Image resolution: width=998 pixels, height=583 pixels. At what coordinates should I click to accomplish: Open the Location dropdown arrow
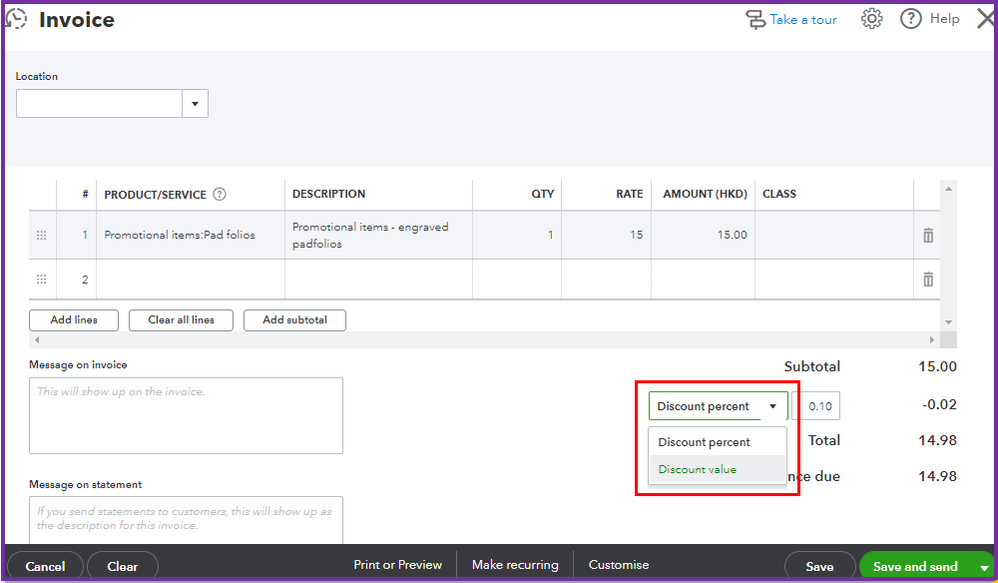[195, 104]
